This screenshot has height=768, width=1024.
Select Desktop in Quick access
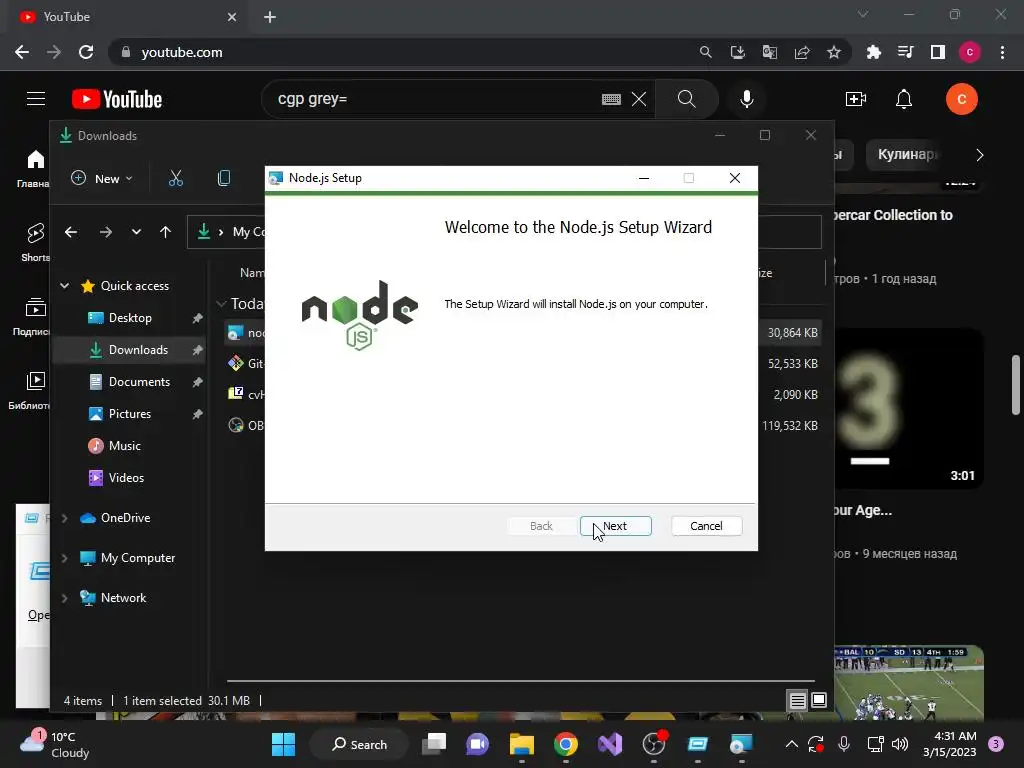pos(129,318)
